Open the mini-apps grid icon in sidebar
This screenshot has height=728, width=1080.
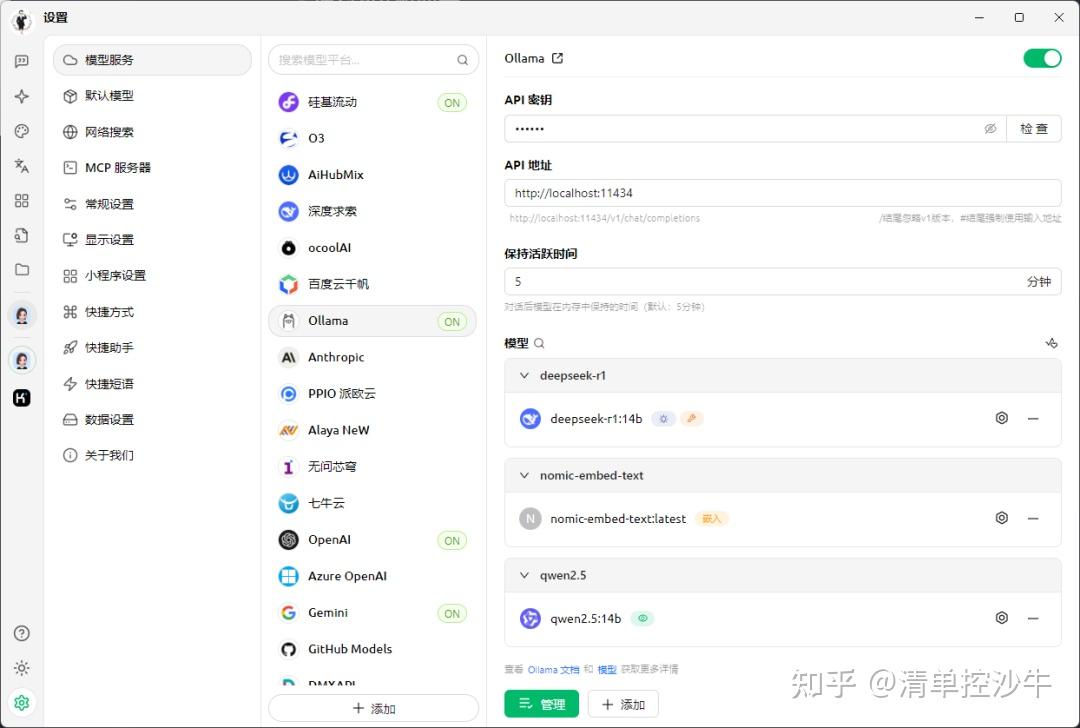[21, 200]
